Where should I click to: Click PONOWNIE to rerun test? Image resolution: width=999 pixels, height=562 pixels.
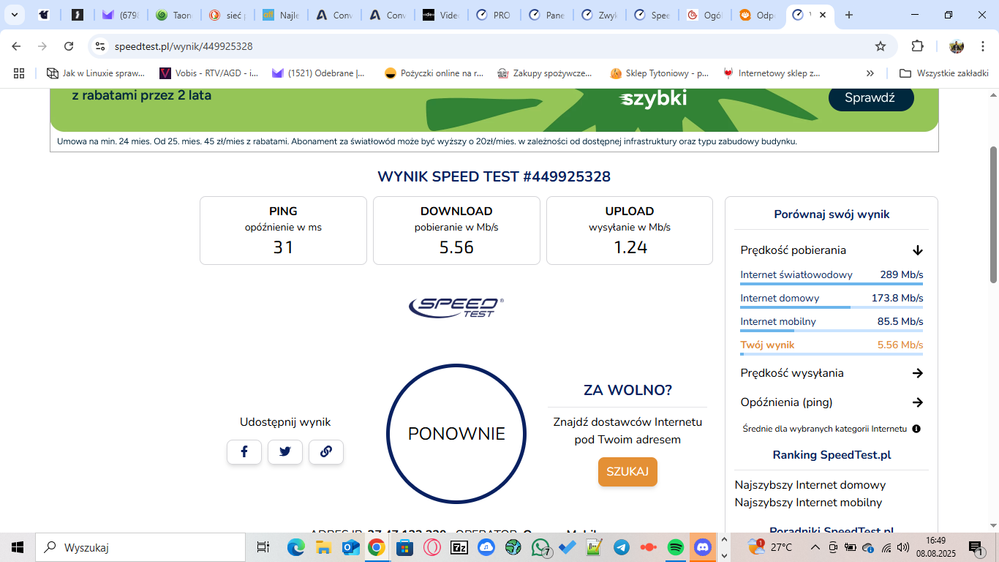pos(456,434)
